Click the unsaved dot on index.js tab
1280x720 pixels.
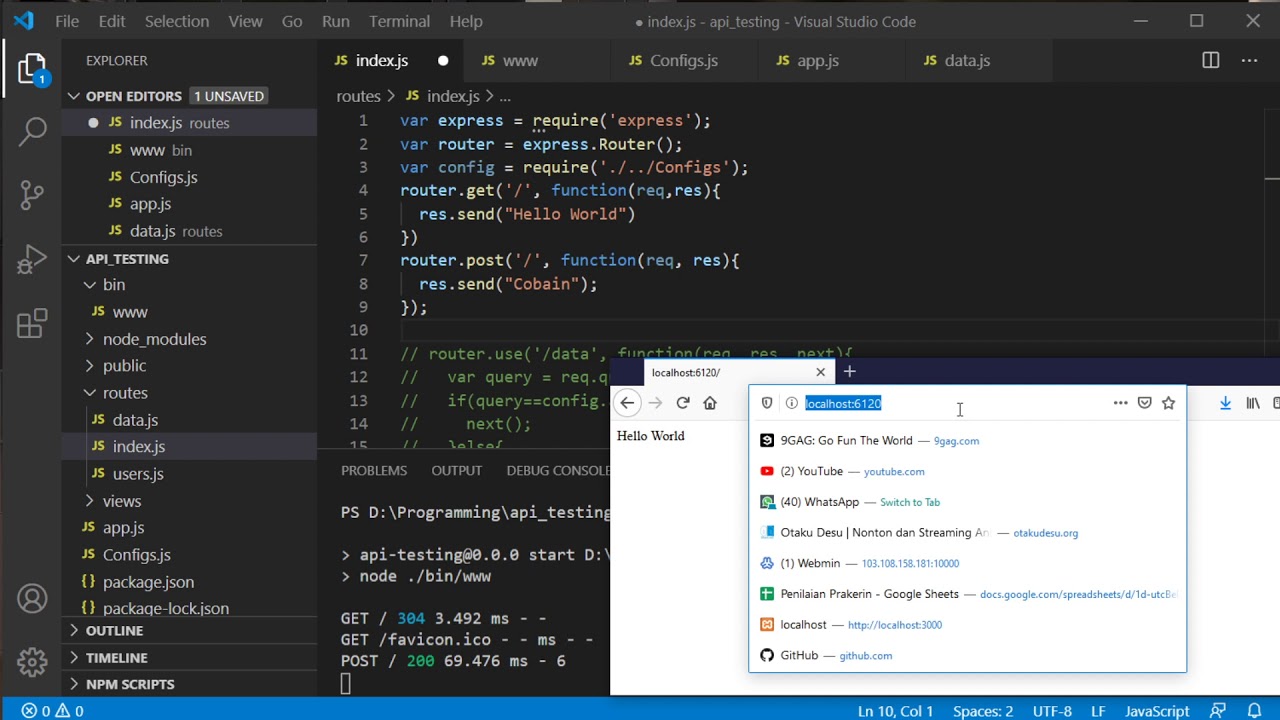coord(443,61)
